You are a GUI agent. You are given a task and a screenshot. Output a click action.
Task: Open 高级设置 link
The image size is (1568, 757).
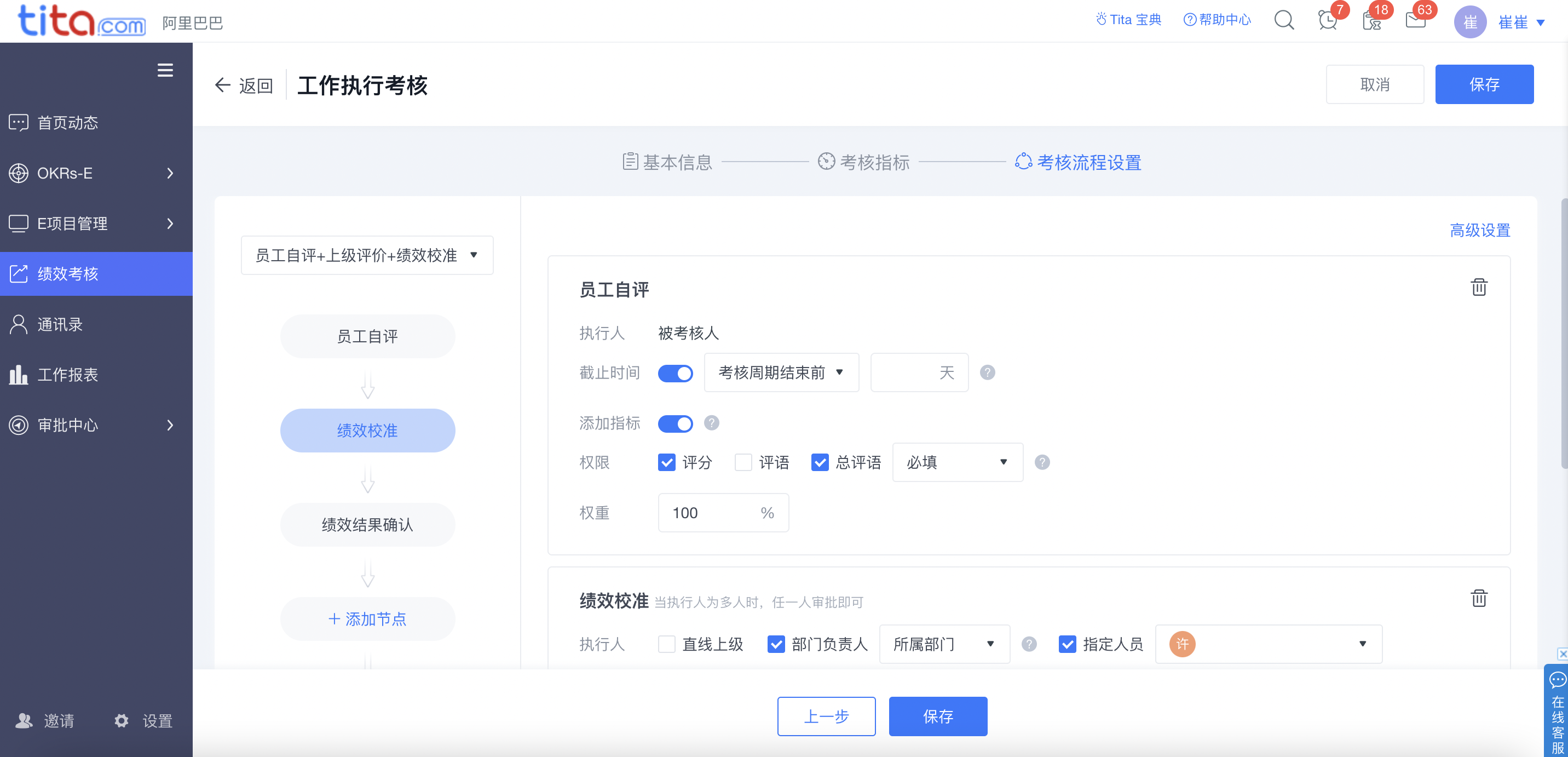(1480, 230)
